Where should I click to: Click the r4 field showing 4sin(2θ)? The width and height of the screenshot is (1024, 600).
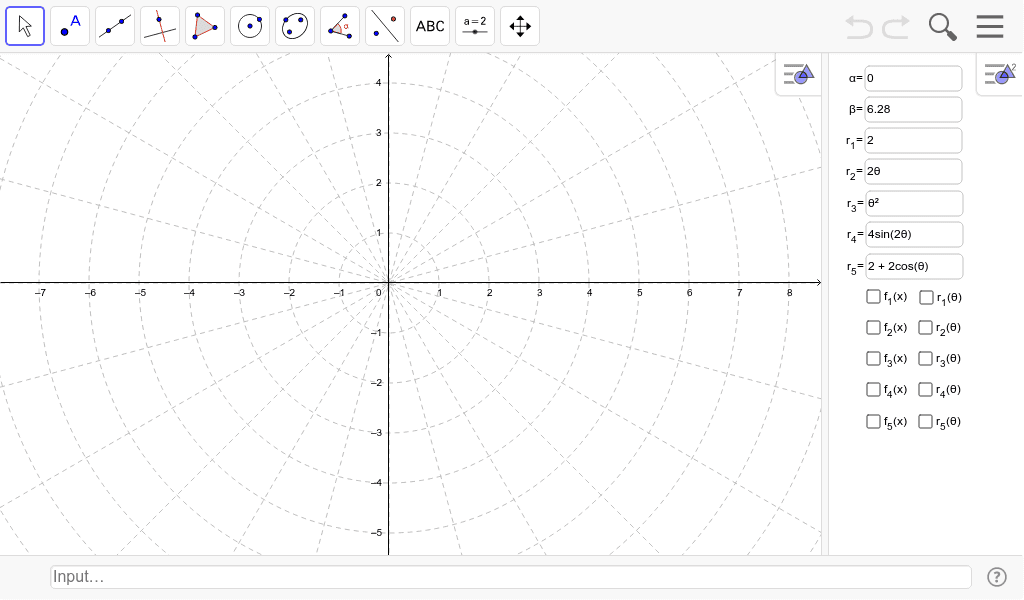tap(914, 234)
